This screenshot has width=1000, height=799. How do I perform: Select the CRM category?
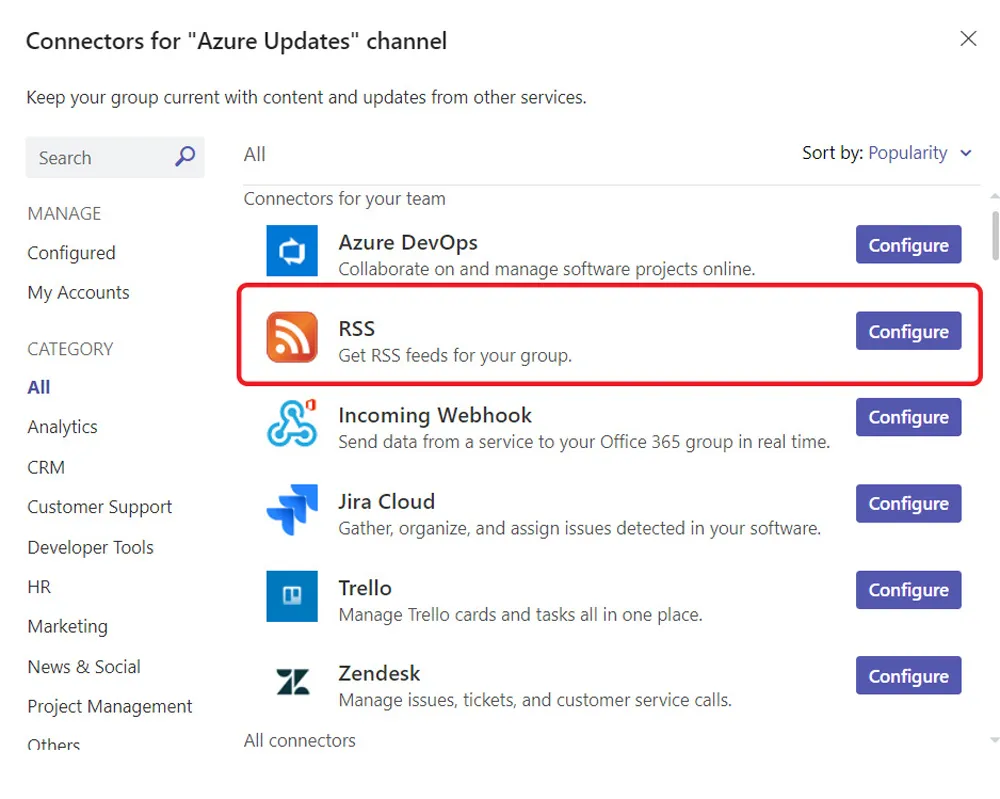point(46,467)
